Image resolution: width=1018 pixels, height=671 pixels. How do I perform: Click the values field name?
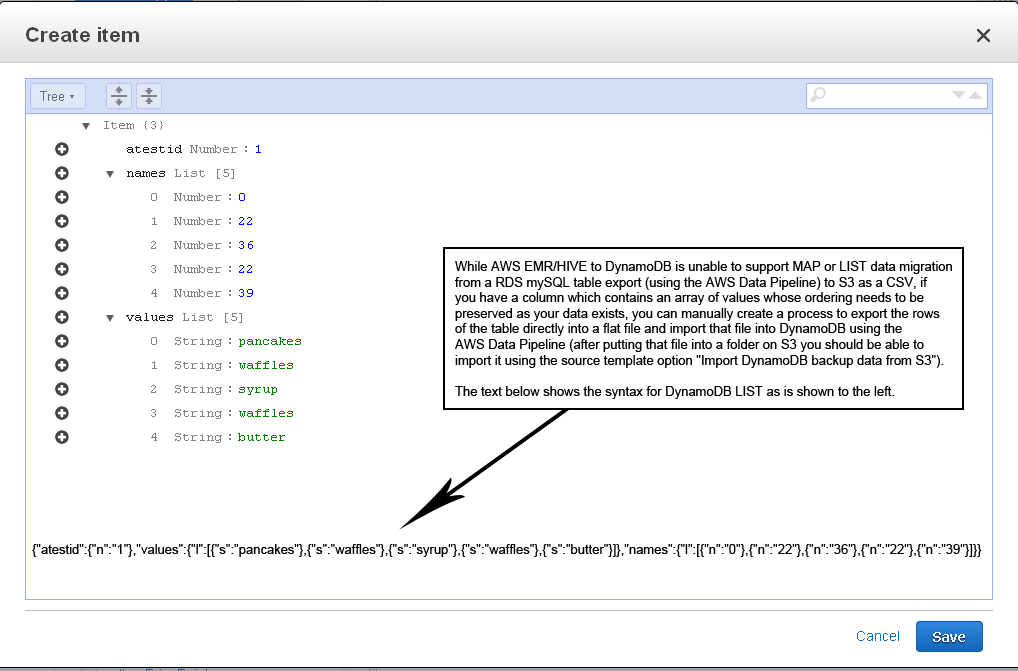click(x=150, y=317)
